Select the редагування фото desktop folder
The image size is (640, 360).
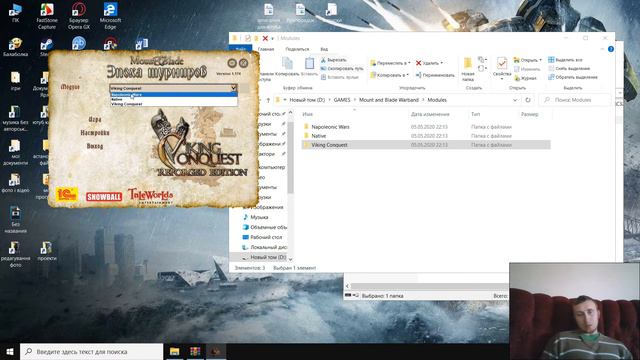coord(15,254)
